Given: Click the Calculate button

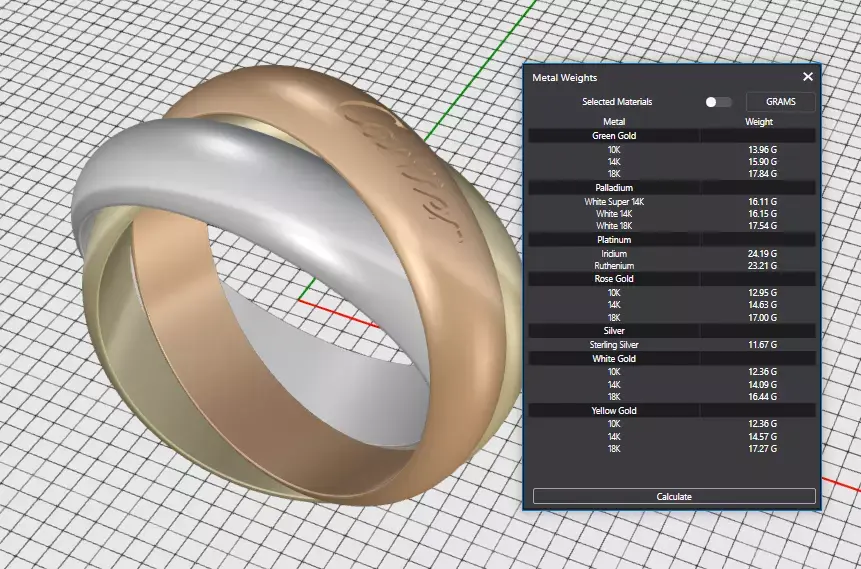Looking at the screenshot, I should click(x=674, y=496).
